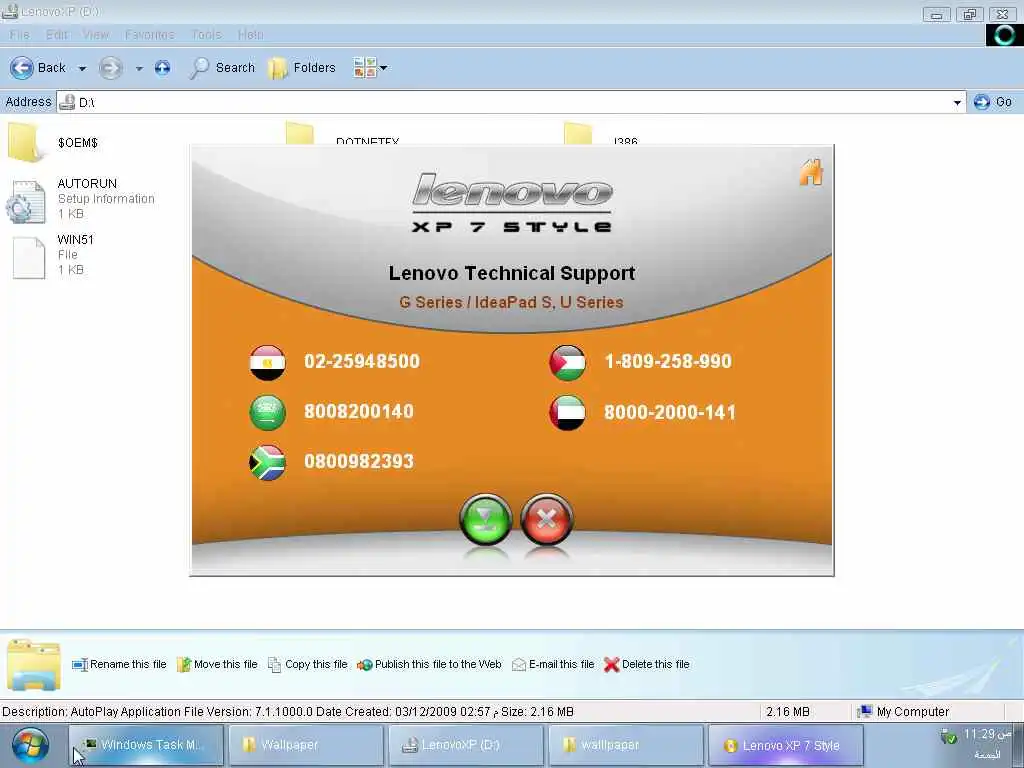Click the 2.16 MB status bar size

[788, 712]
